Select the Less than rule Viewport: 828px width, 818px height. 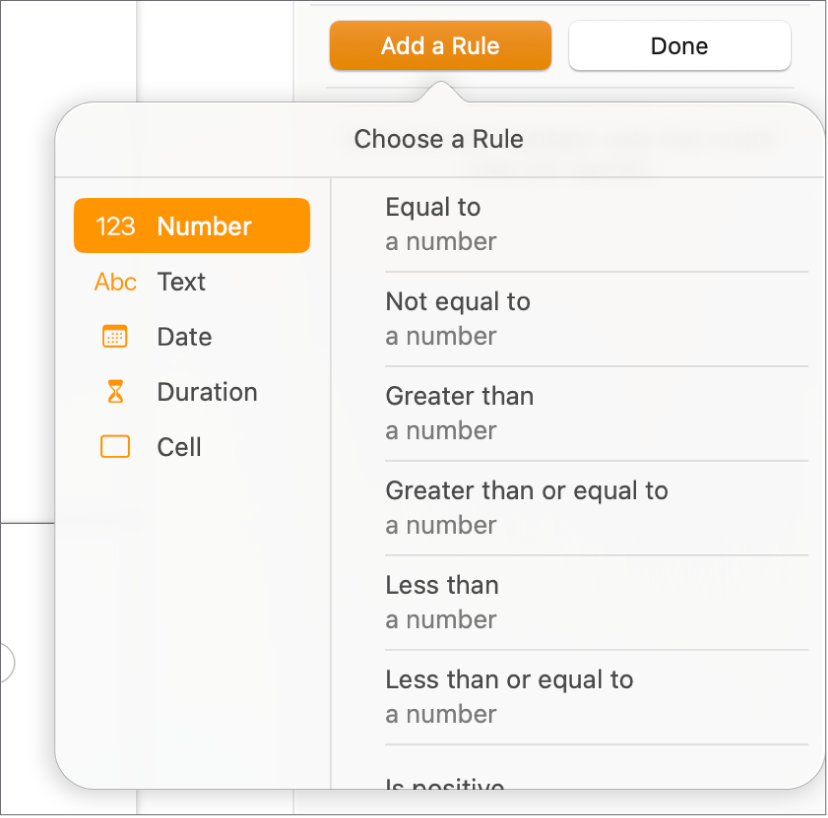442,585
